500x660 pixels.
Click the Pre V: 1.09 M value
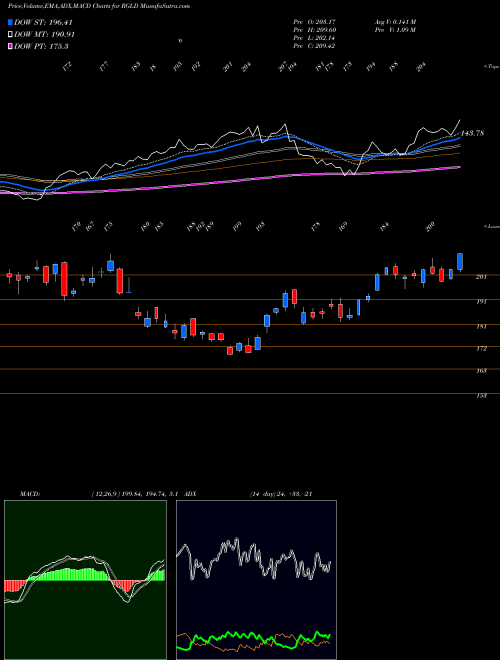click(x=395, y=30)
